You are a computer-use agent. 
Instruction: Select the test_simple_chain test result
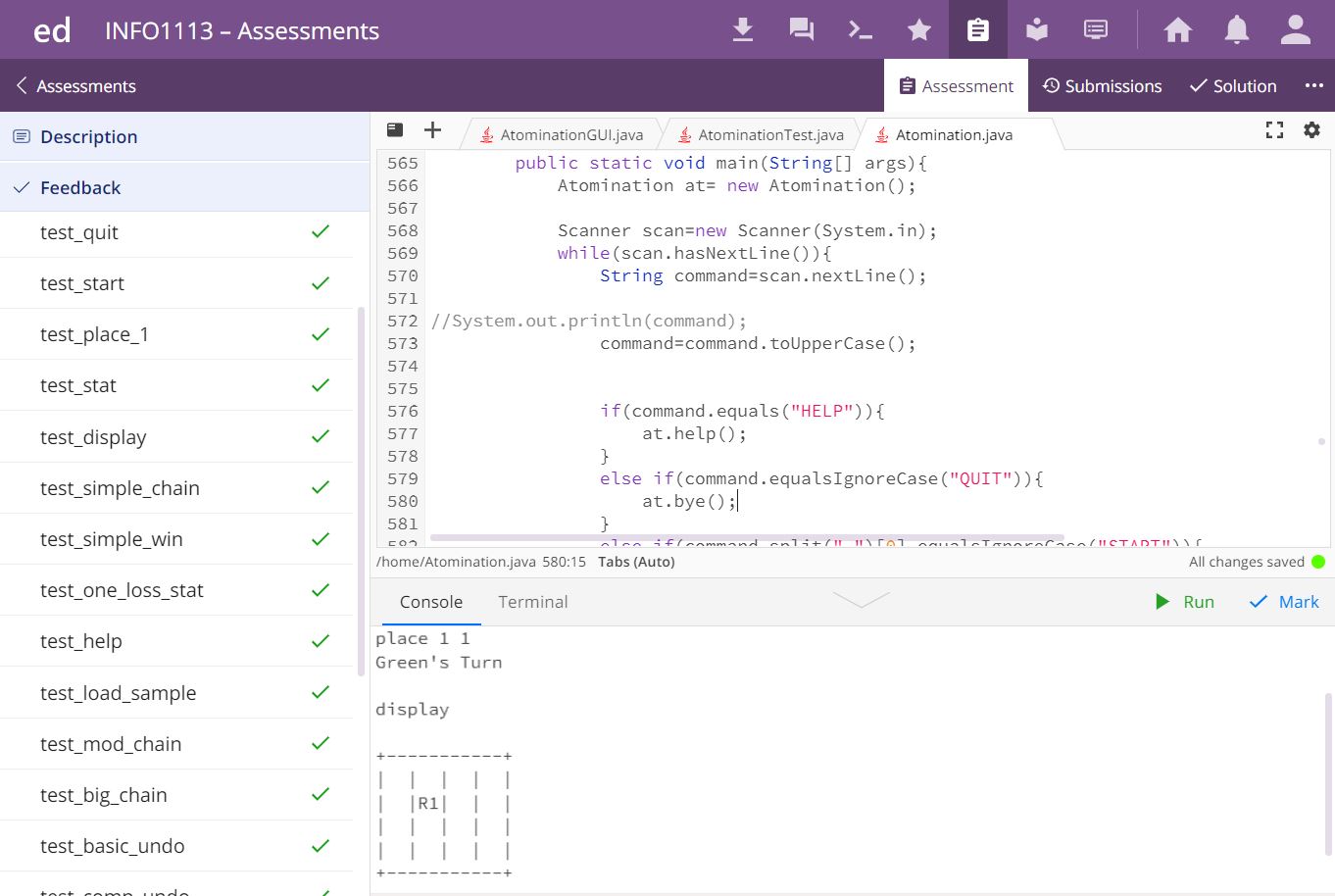tap(120, 488)
